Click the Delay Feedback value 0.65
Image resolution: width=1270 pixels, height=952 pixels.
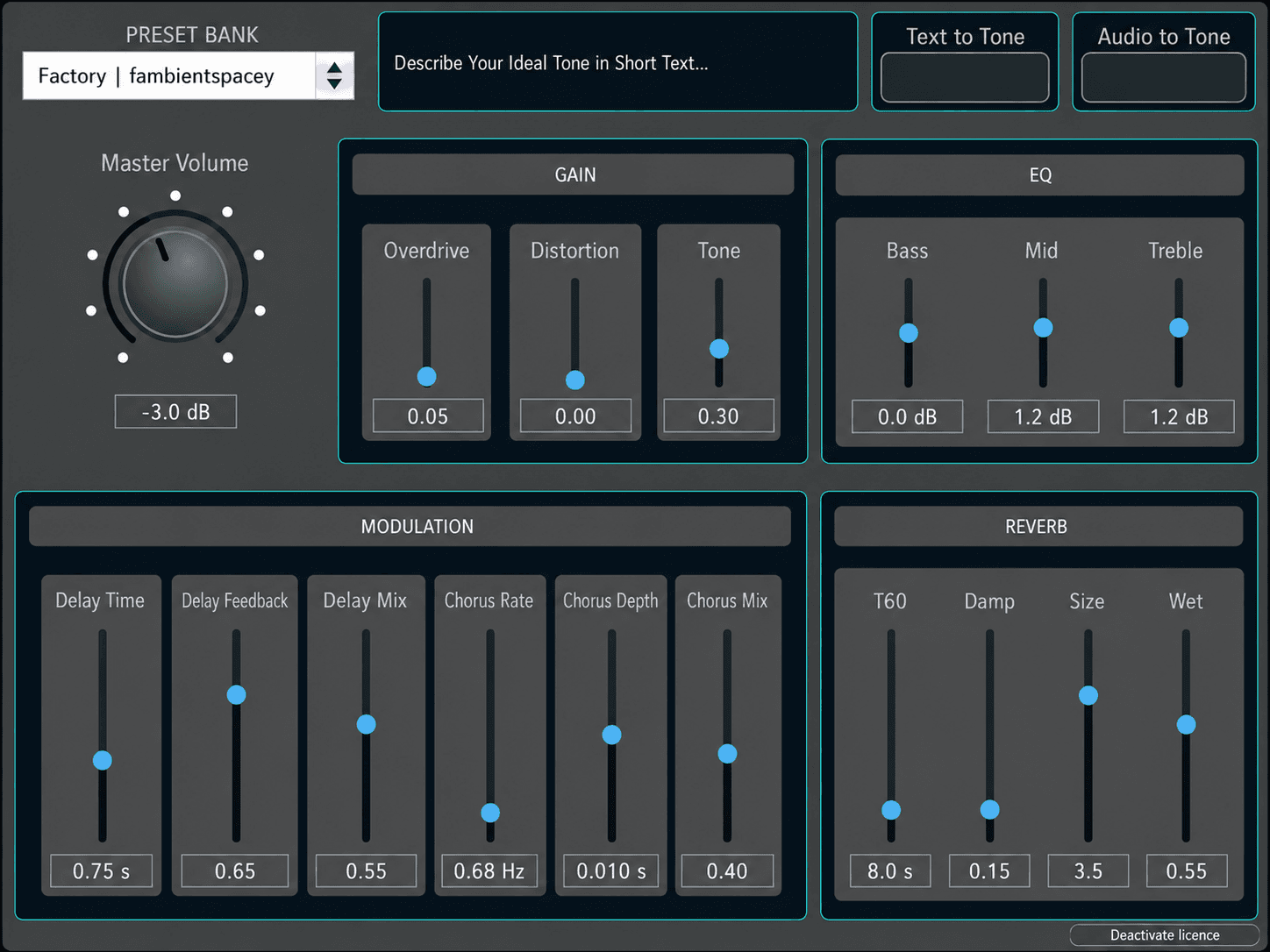pos(235,871)
